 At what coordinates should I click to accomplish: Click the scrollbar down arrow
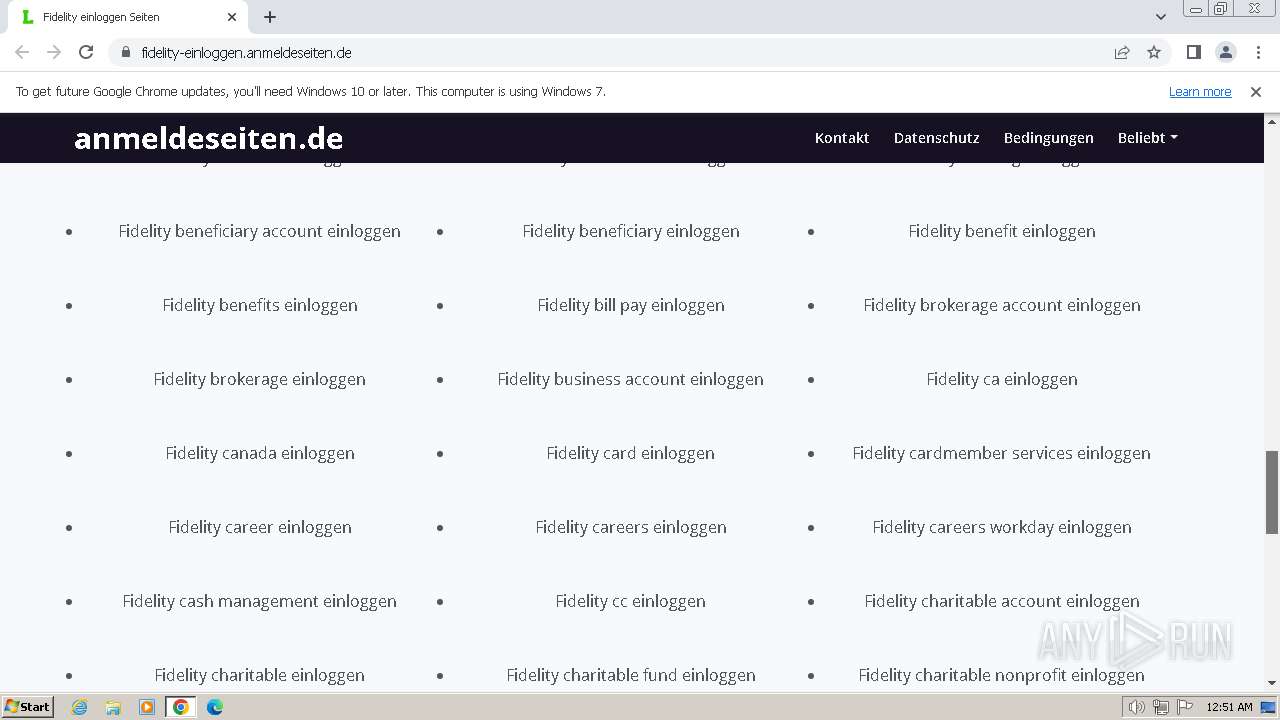[x=1272, y=683]
